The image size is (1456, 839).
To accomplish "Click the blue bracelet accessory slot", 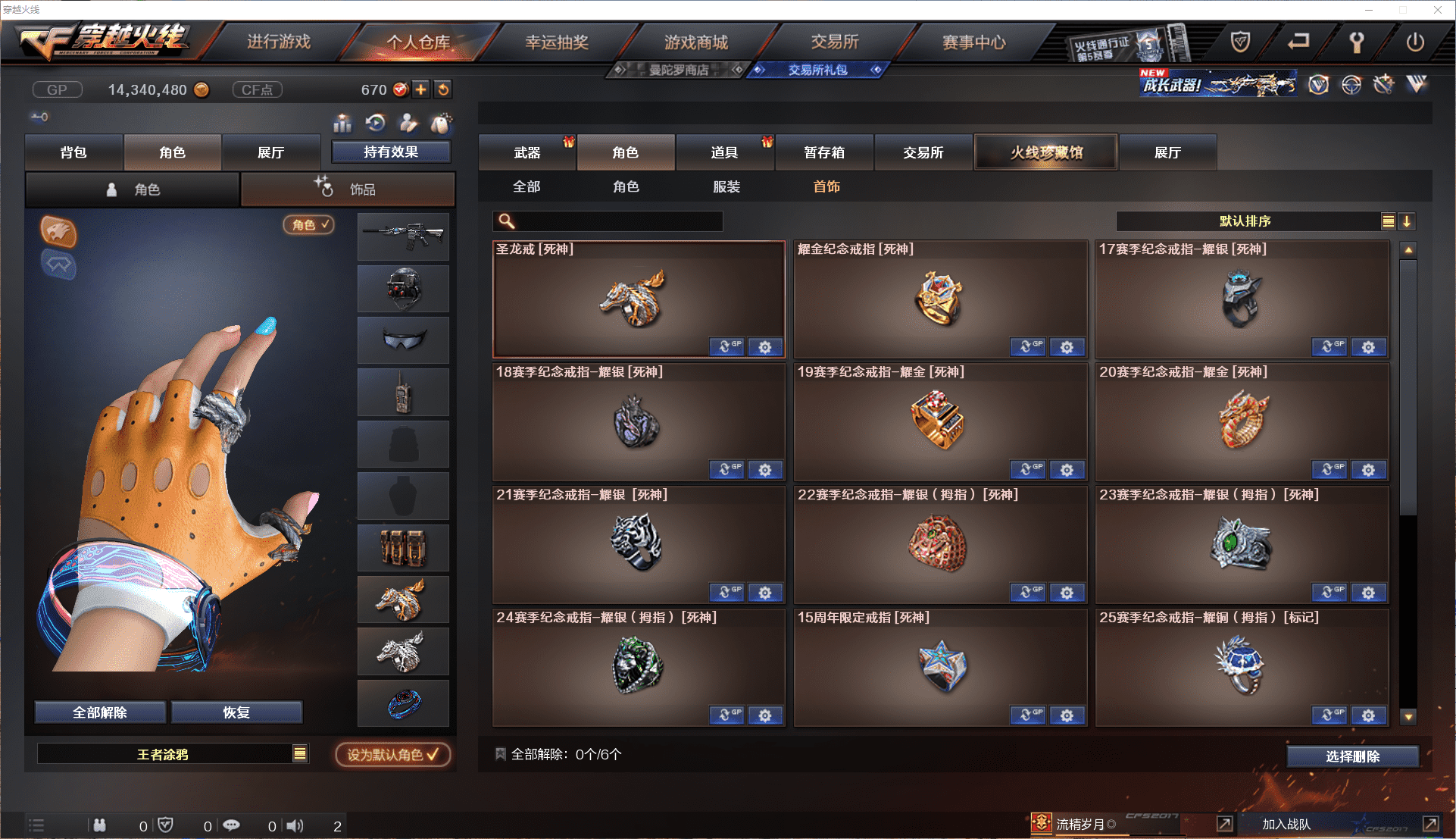I will (x=403, y=703).
